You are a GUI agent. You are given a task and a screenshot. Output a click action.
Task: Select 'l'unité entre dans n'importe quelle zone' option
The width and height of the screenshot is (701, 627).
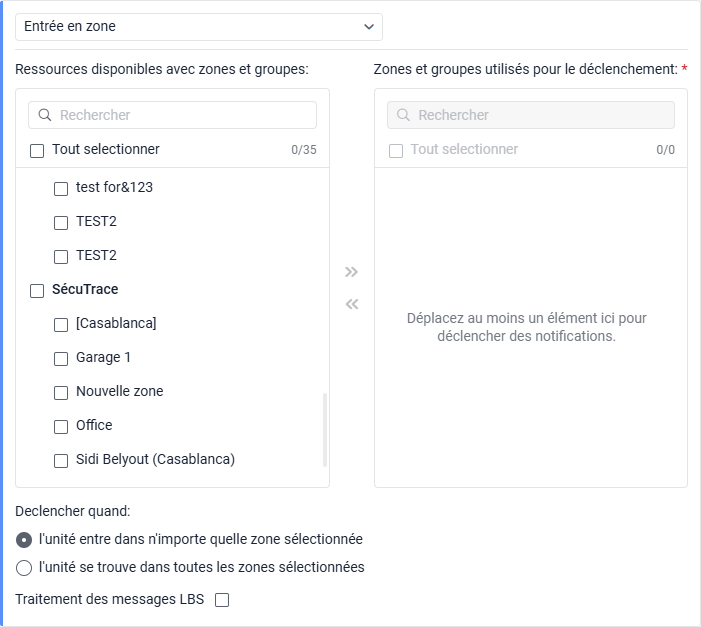24,540
